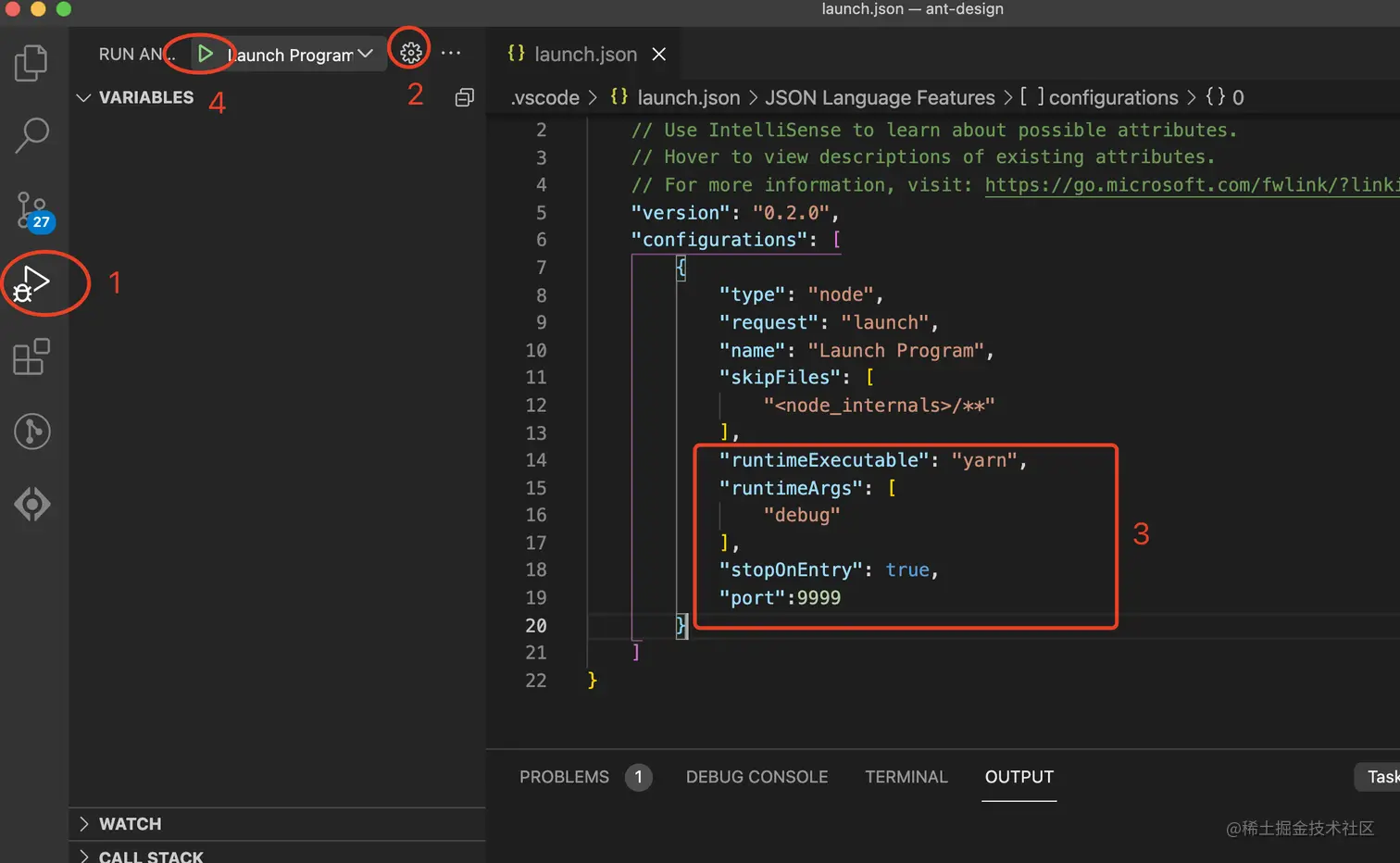Screen dimensions: 1400x863
Task: Click the port value 9999
Action: click(819, 597)
